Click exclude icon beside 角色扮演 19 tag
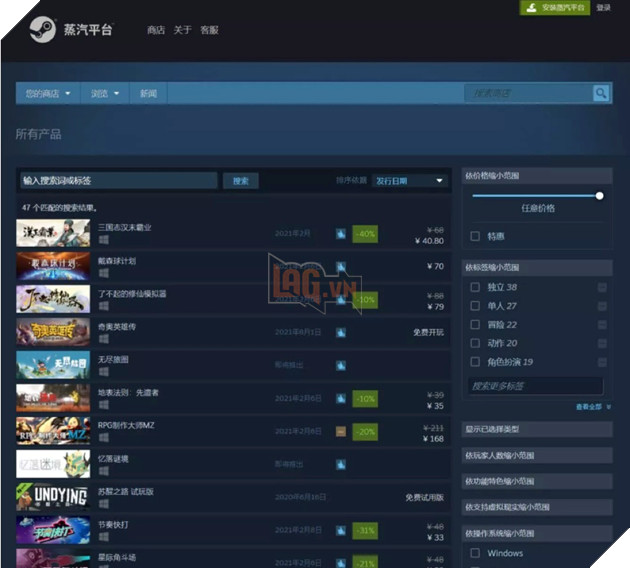The width and height of the screenshot is (630, 568). click(x=602, y=362)
